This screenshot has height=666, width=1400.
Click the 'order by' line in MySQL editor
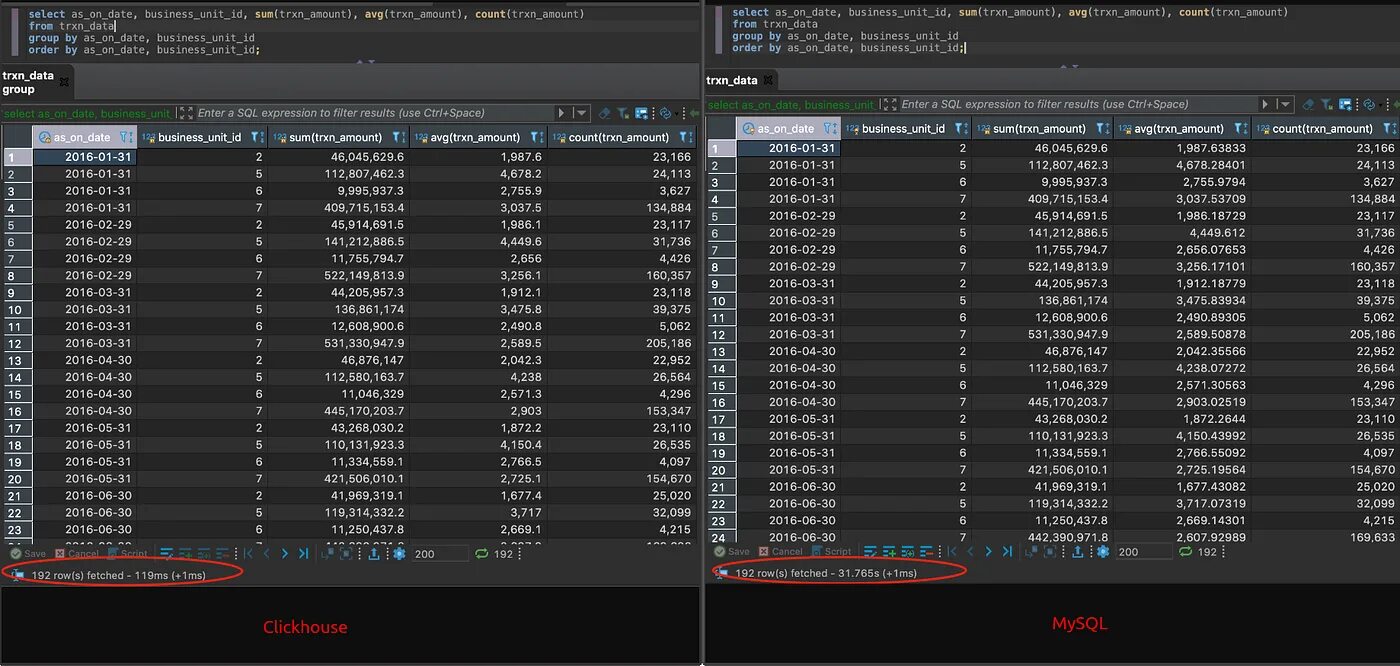click(x=849, y=48)
